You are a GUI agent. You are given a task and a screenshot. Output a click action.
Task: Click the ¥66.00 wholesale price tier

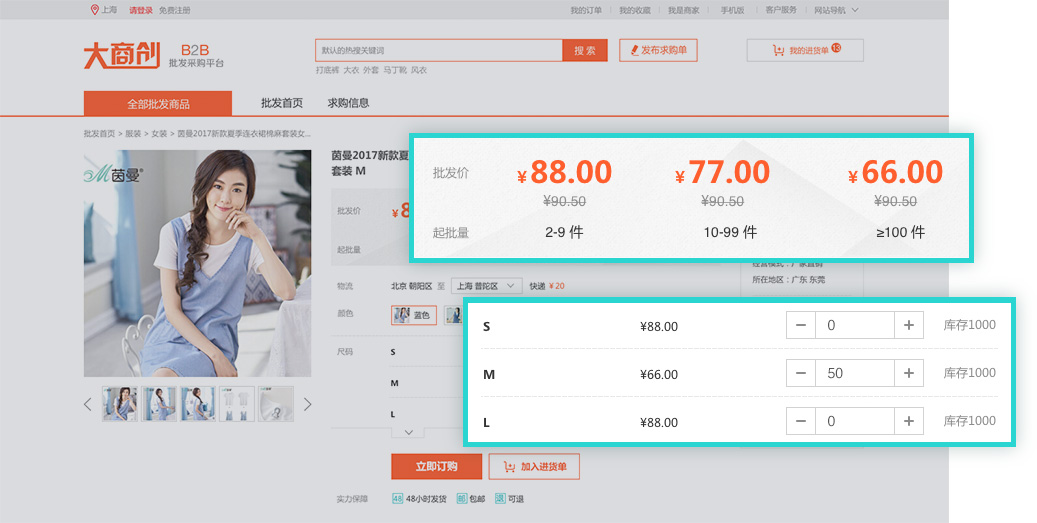tap(895, 173)
